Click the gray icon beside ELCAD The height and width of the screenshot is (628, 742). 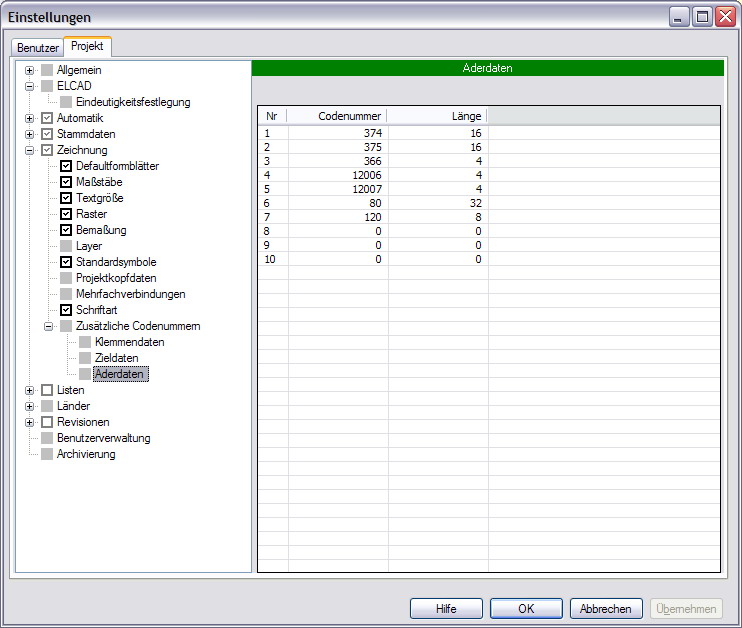(x=47, y=87)
